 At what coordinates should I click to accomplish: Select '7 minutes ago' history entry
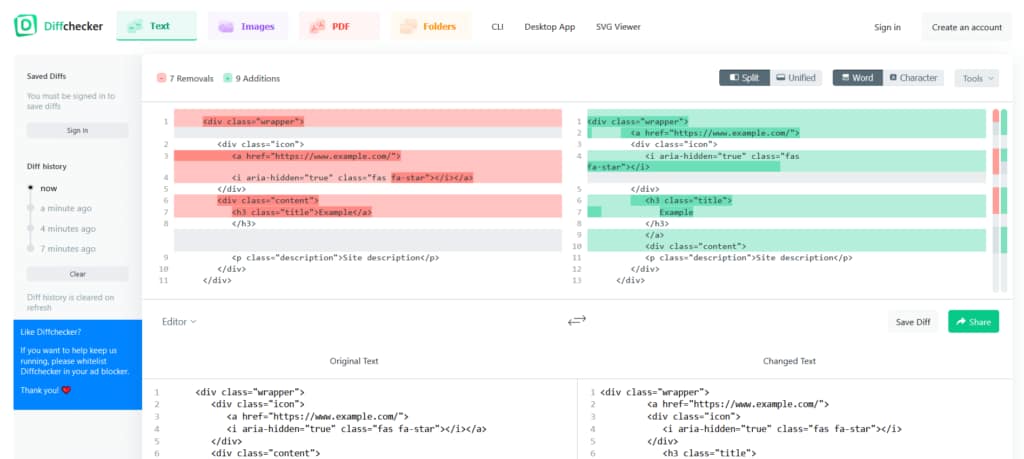click(67, 249)
